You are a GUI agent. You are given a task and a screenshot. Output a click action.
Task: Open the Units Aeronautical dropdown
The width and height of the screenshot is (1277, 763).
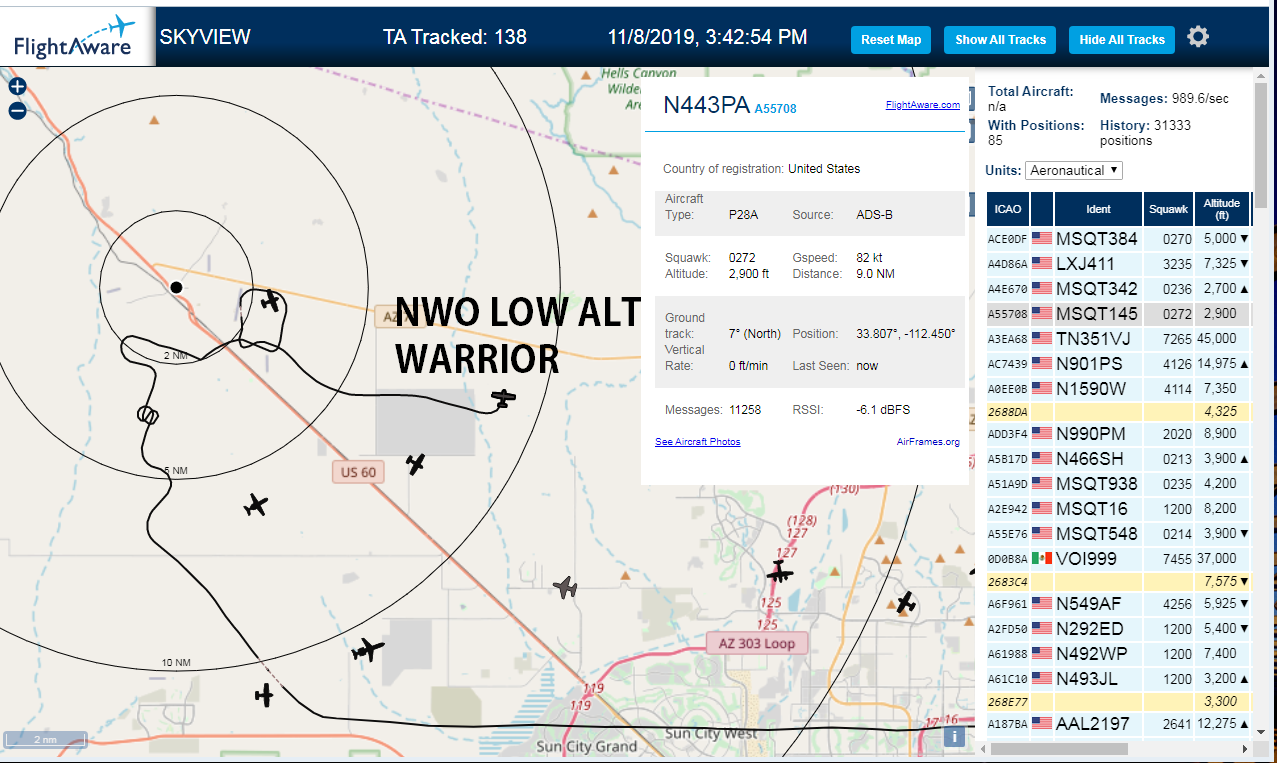tap(1074, 170)
